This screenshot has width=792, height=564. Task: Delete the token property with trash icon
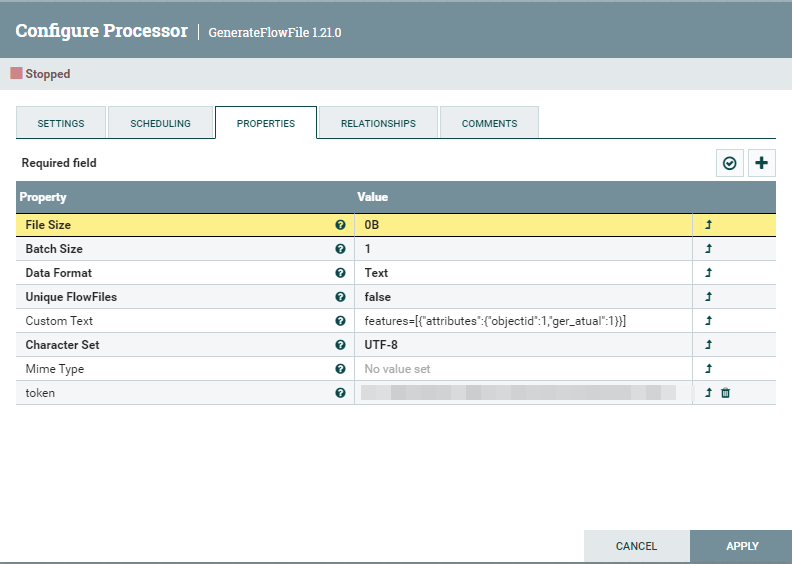pos(725,393)
